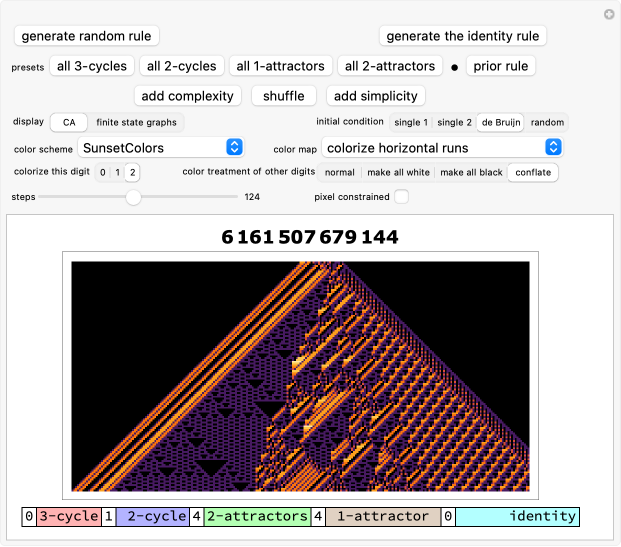The height and width of the screenshot is (547, 621).
Task: Colorize digit 1
Action: coord(118,172)
